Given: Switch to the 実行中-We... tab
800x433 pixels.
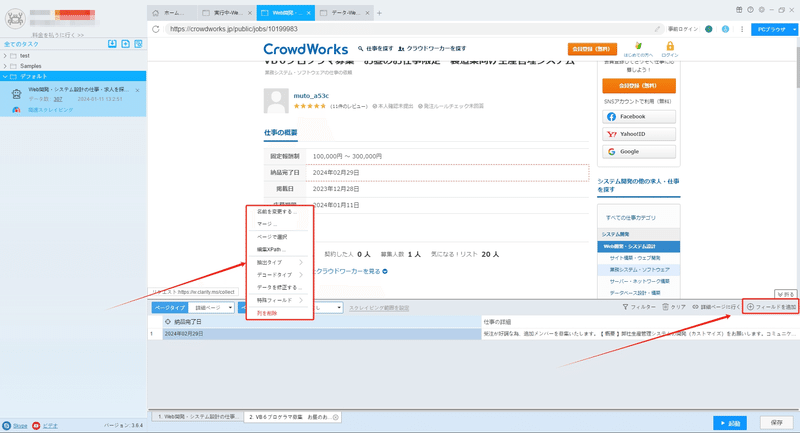Looking at the screenshot, I should (x=226, y=13).
